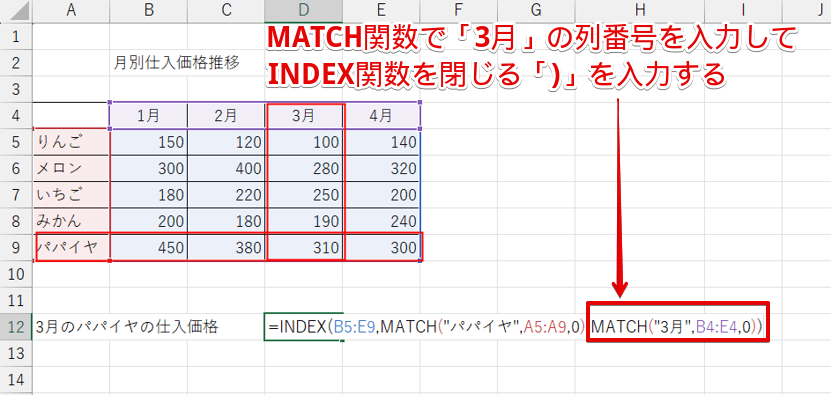
Task: Select row header 5
Action: tap(16, 142)
